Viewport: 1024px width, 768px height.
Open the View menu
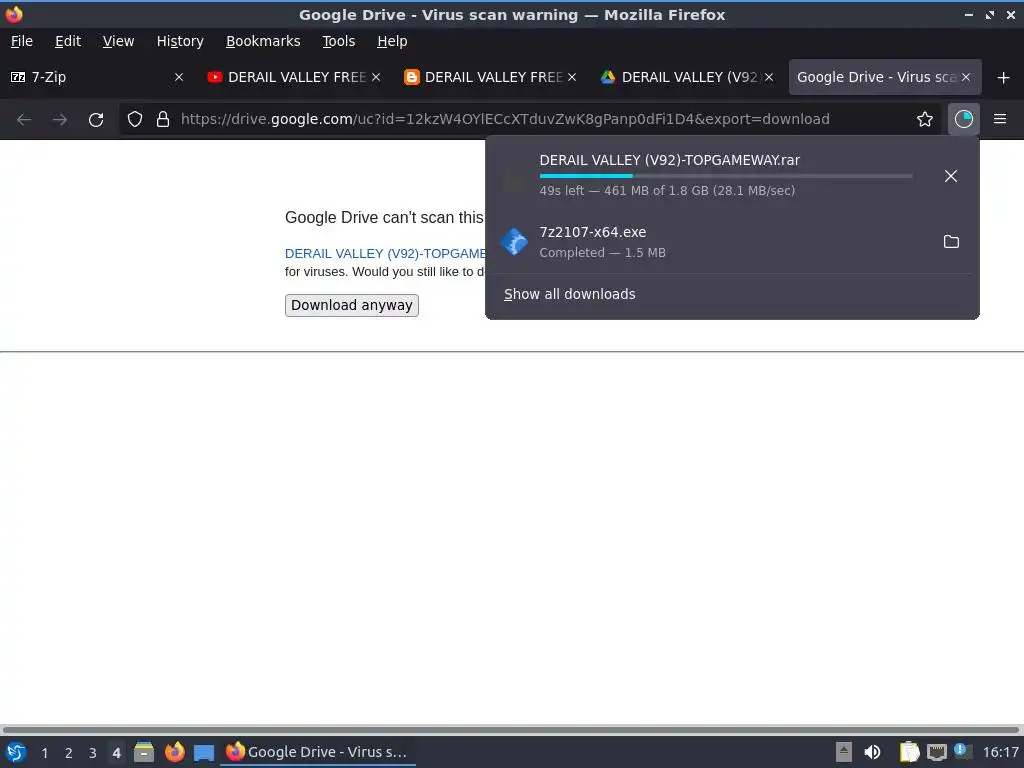coord(118,41)
